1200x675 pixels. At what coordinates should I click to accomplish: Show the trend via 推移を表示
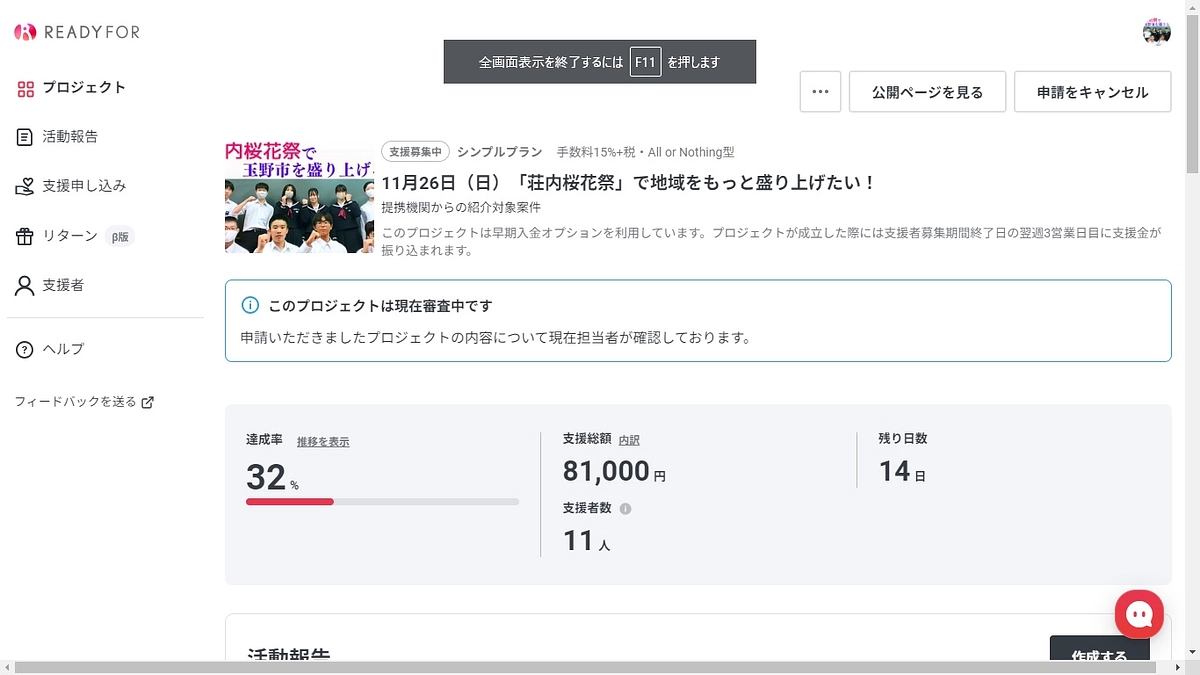point(321,440)
